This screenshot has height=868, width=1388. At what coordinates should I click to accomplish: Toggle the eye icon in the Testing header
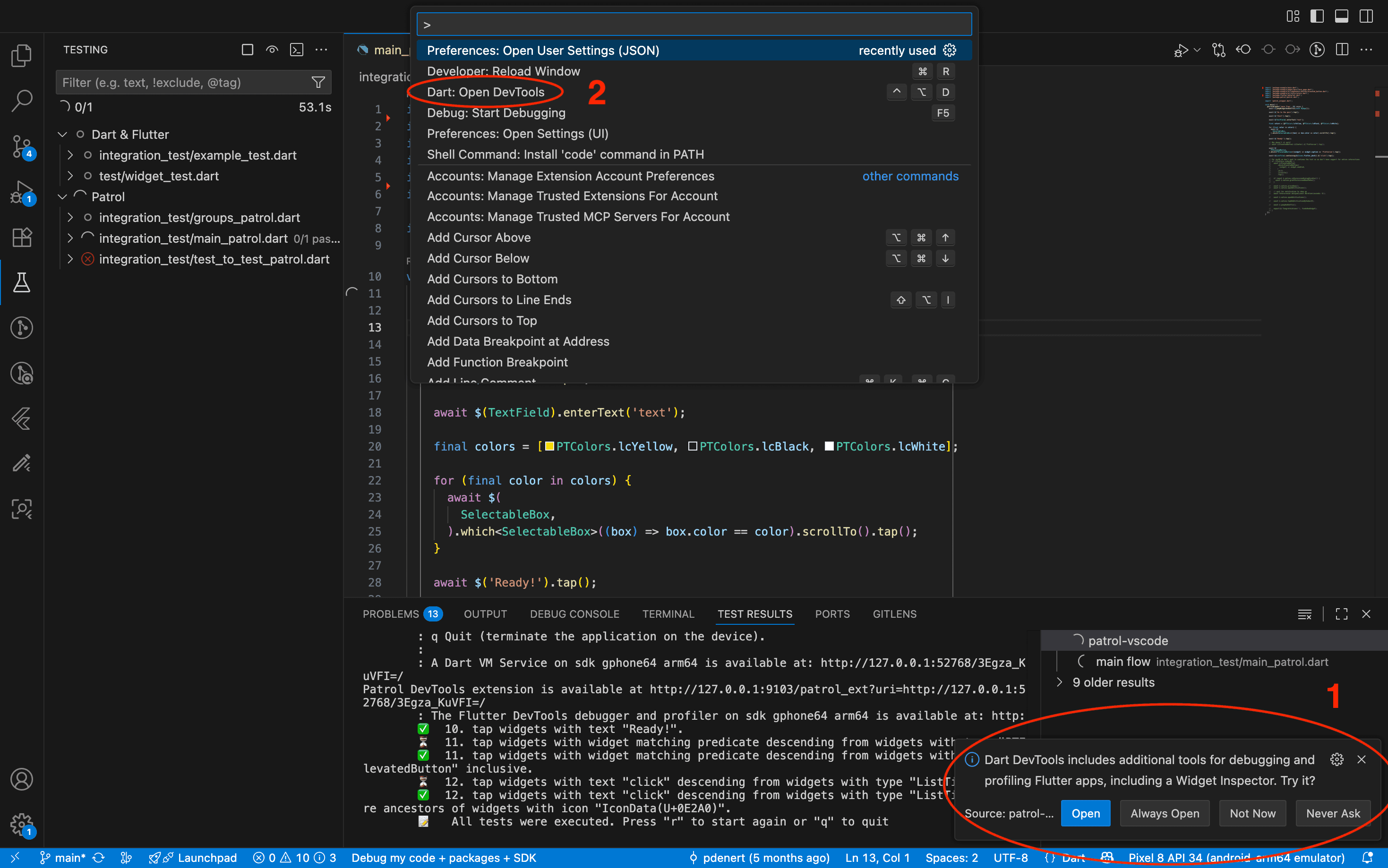(272, 50)
